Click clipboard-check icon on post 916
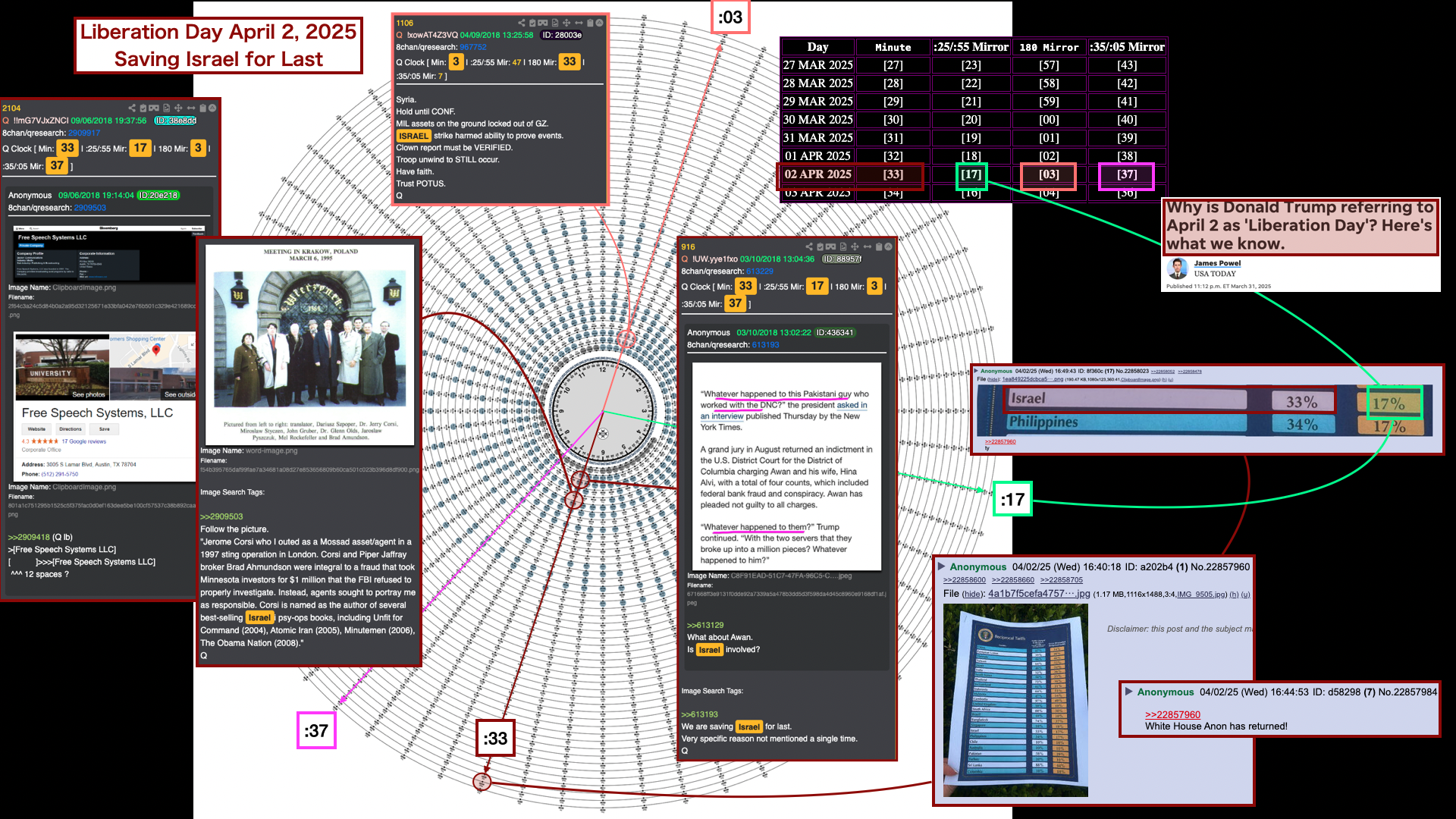Image resolution: width=1456 pixels, height=819 pixels. point(821,247)
